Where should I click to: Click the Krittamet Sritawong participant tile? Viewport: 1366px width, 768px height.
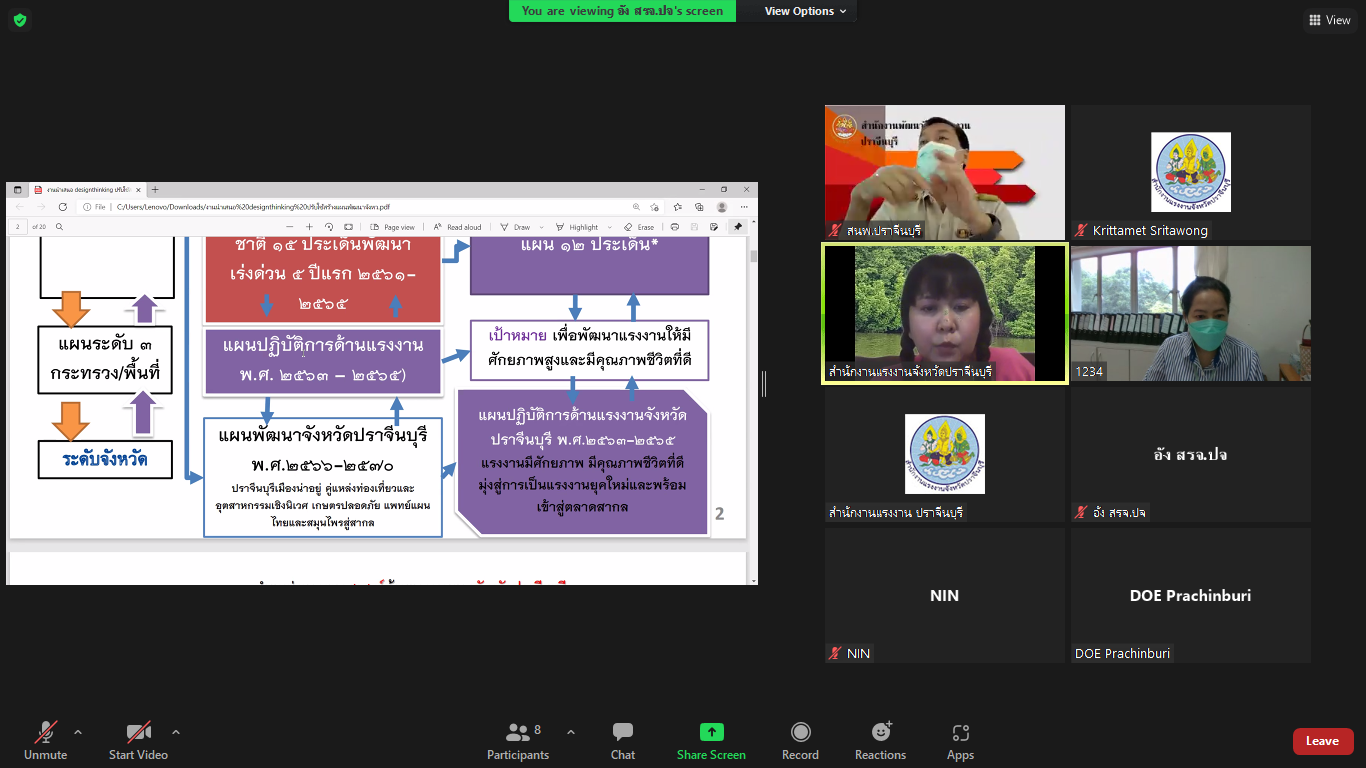[1190, 173]
